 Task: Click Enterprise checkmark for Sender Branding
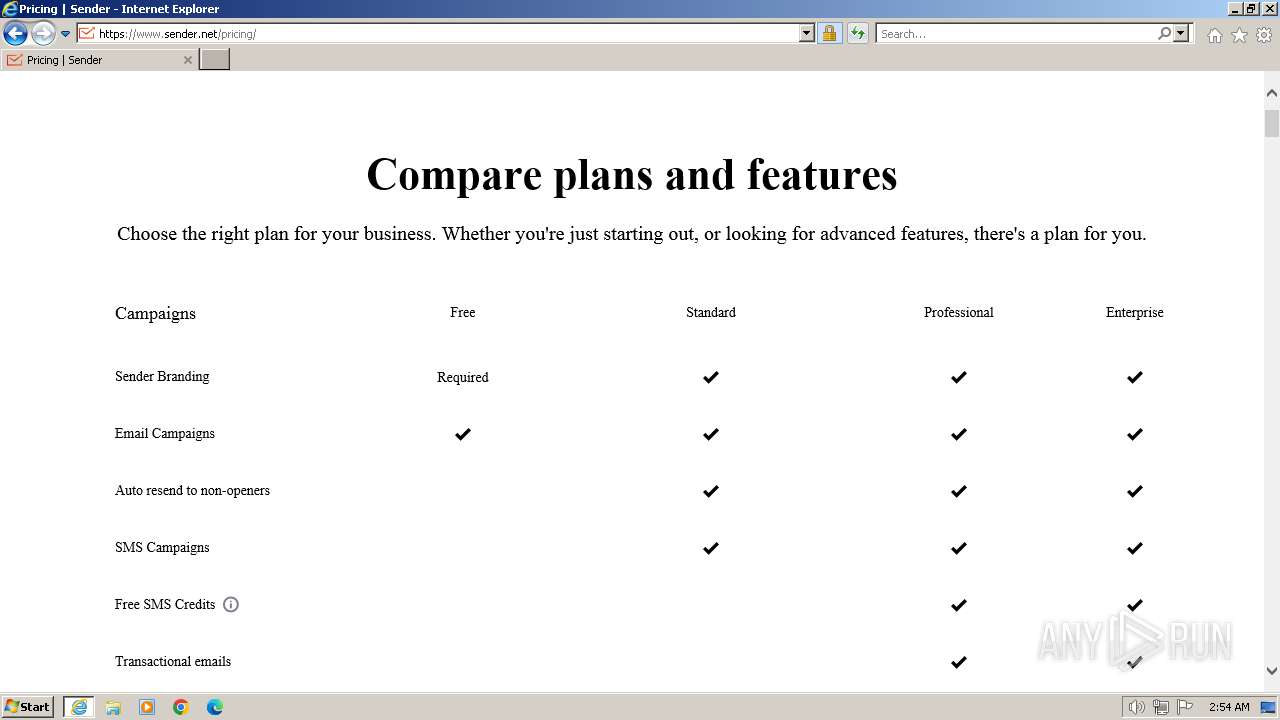coord(1135,377)
